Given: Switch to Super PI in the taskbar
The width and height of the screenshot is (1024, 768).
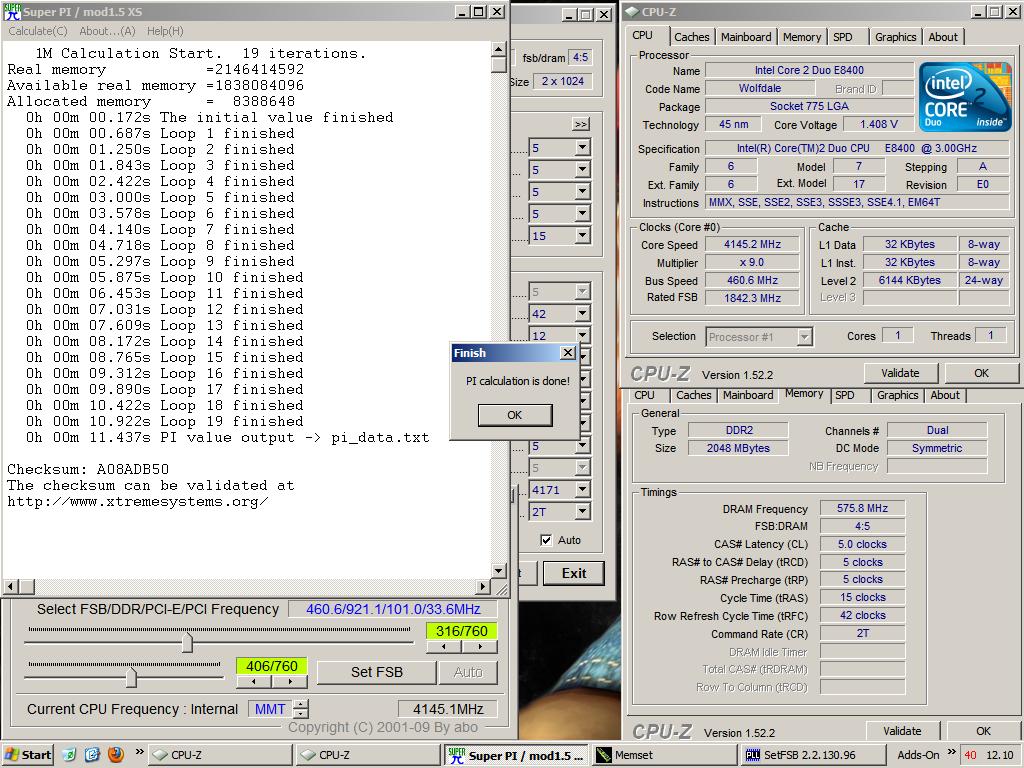Looking at the screenshot, I should pos(517,756).
